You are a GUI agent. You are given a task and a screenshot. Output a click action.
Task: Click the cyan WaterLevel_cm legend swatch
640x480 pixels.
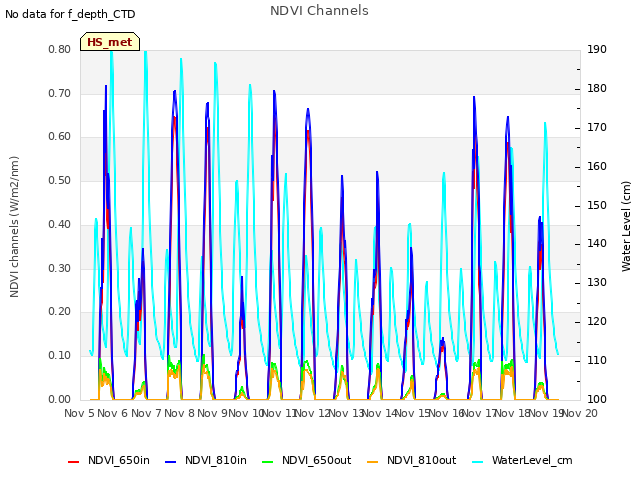477,462
